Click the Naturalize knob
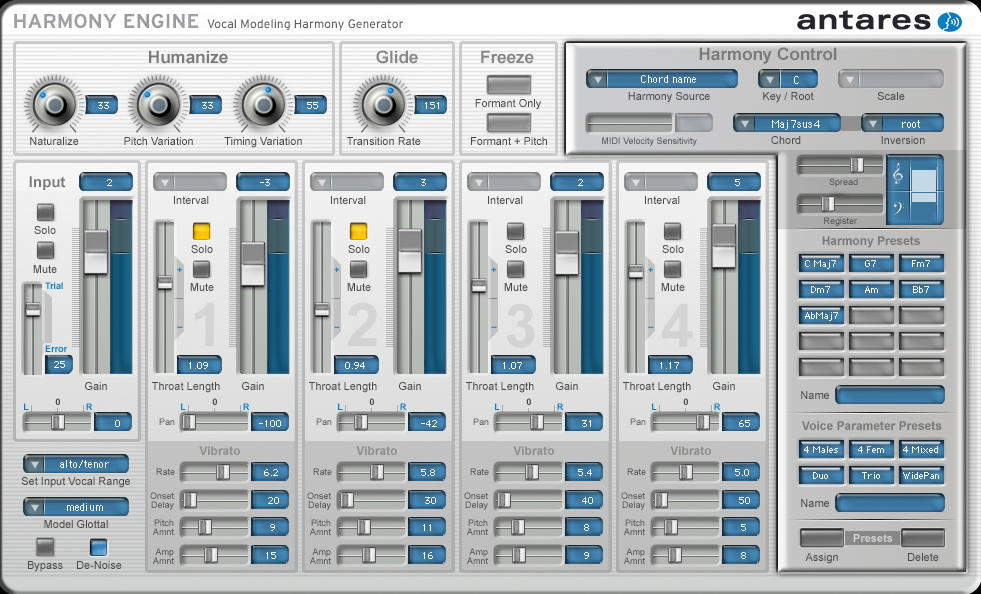 [54, 105]
